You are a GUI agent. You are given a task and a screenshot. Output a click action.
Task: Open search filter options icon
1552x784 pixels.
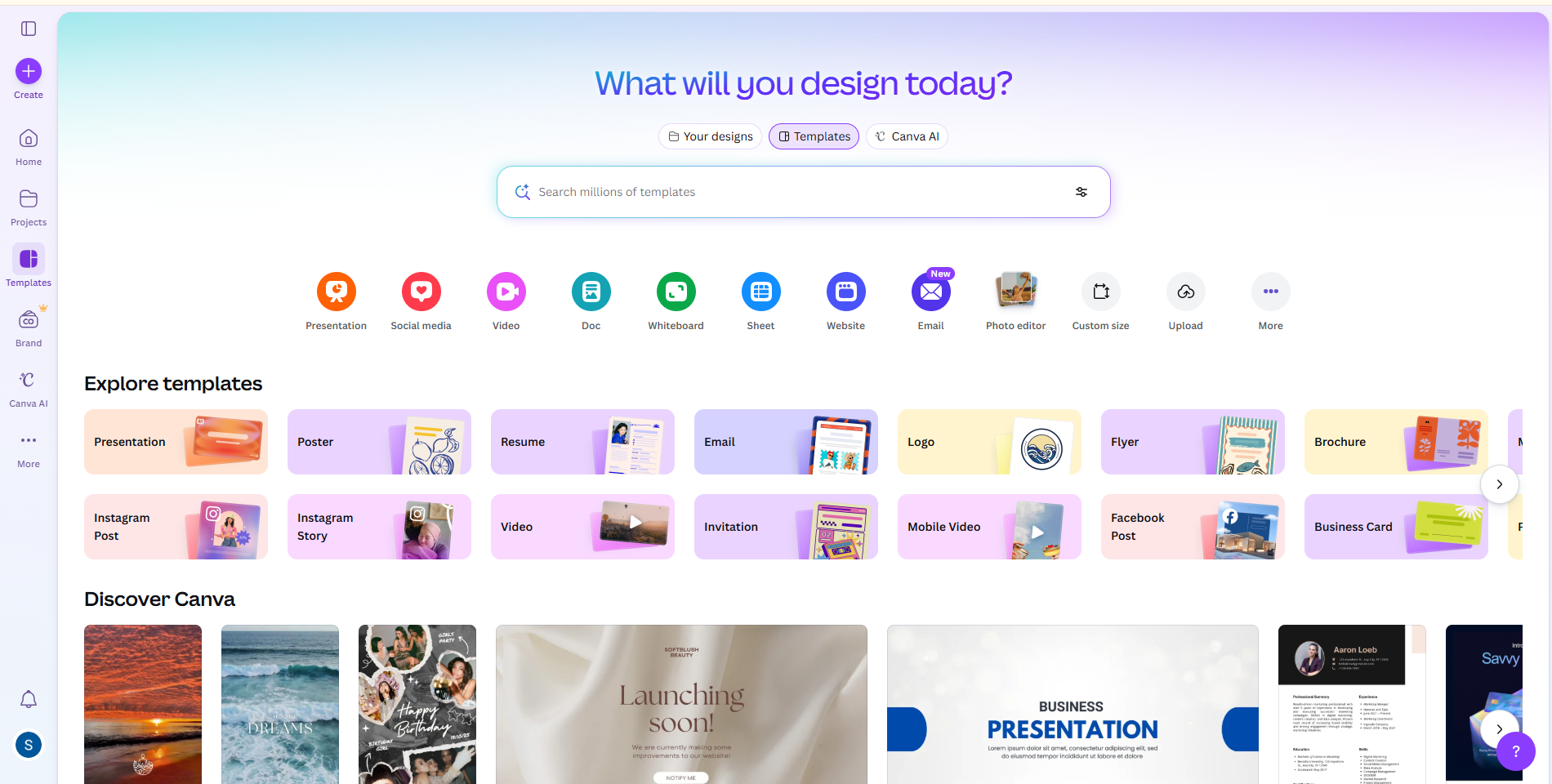click(x=1081, y=192)
